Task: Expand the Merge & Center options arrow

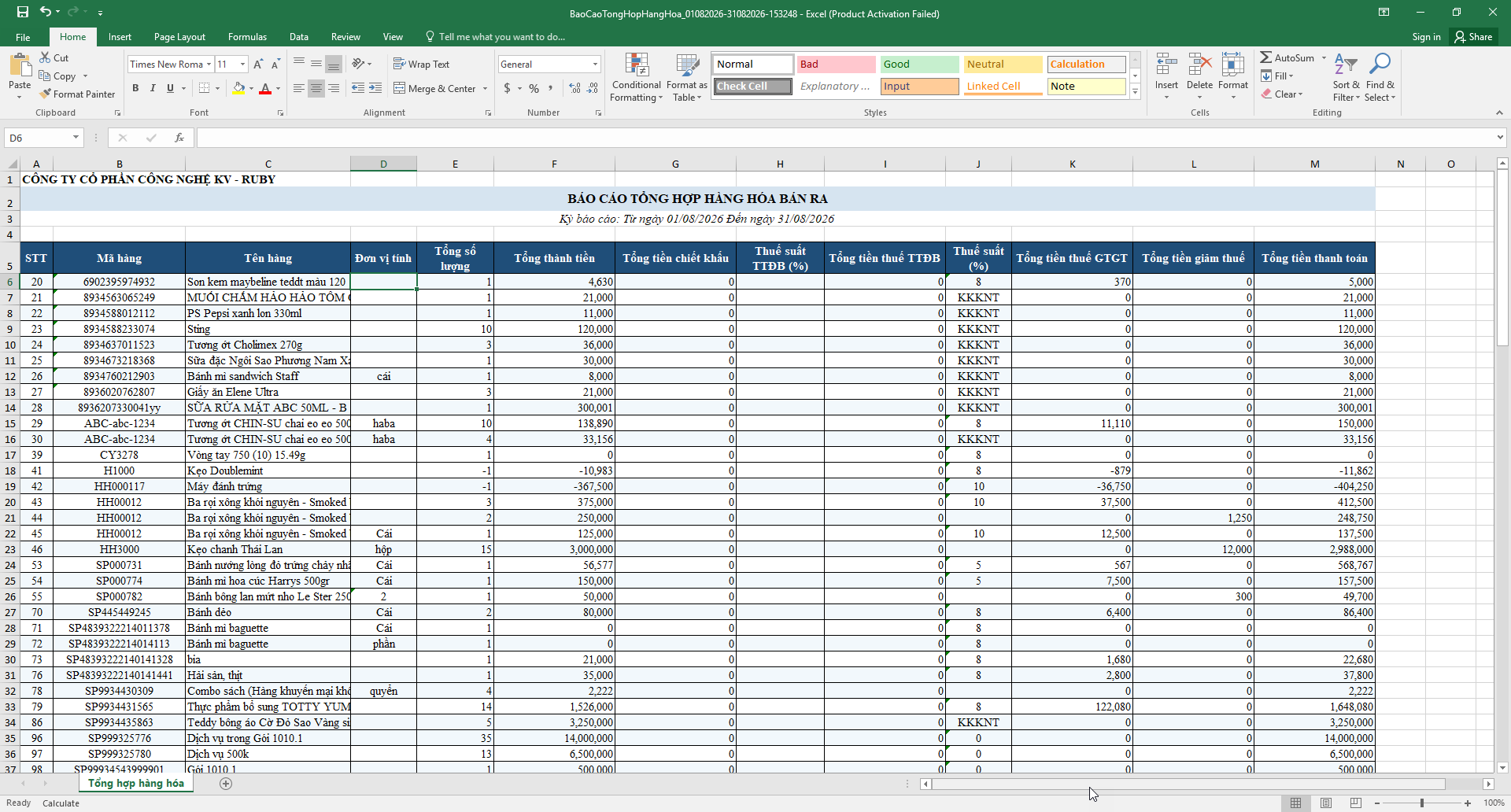Action: [x=485, y=89]
